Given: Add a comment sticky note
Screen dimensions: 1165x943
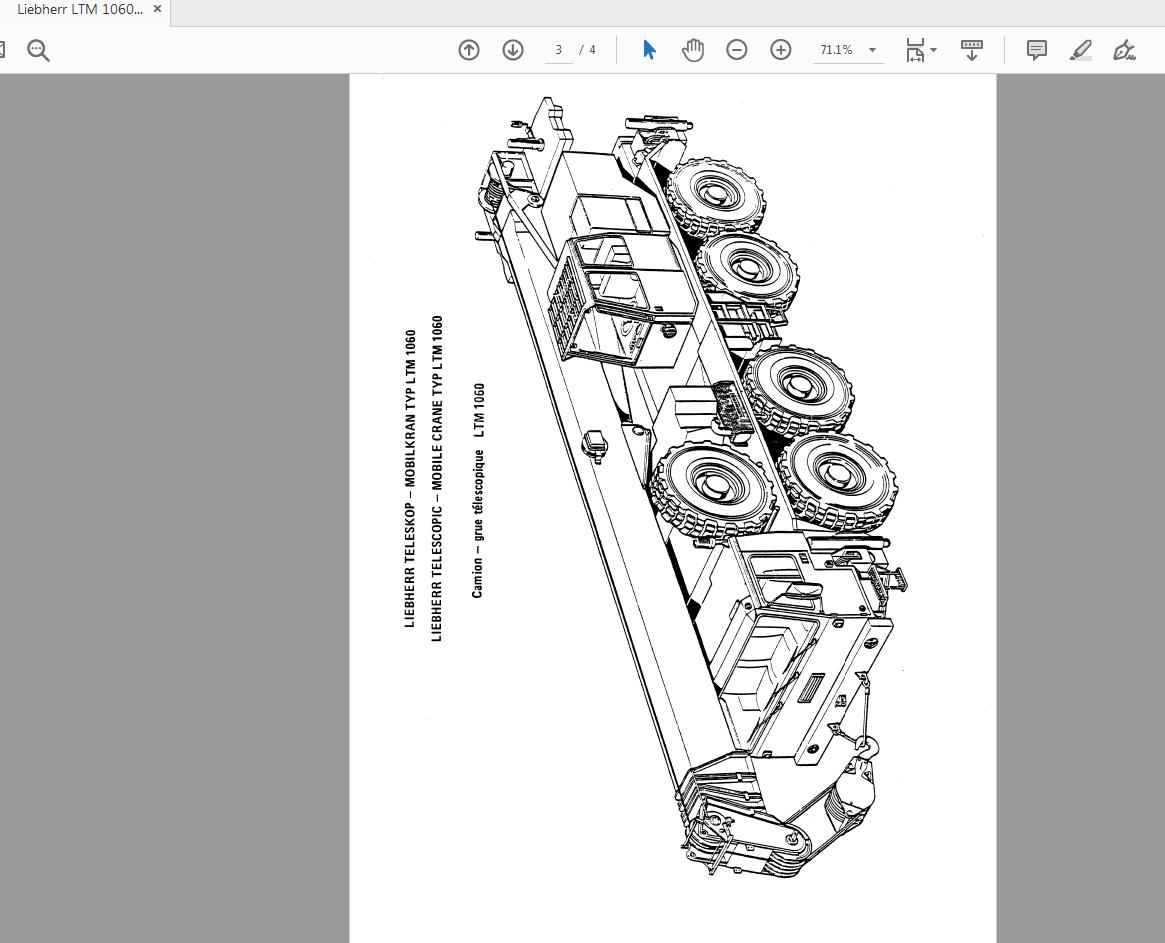Looking at the screenshot, I should [1036, 50].
